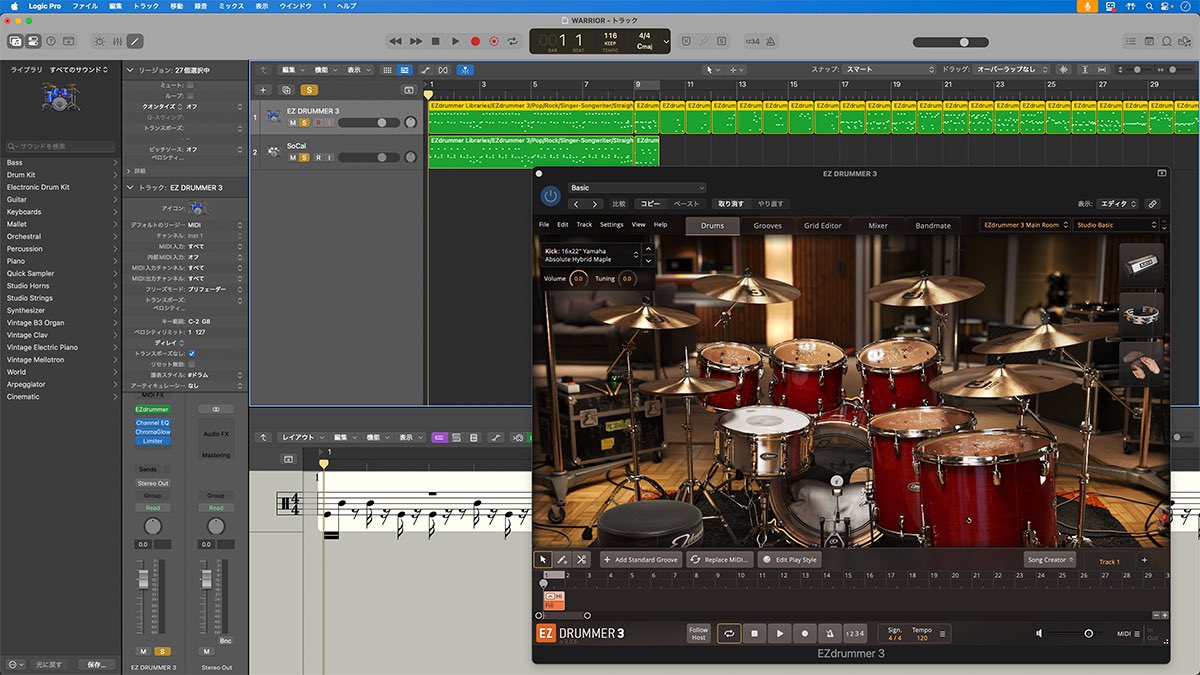Click the Logic fast-forward transport button
This screenshot has width=1200, height=675.
coord(416,41)
